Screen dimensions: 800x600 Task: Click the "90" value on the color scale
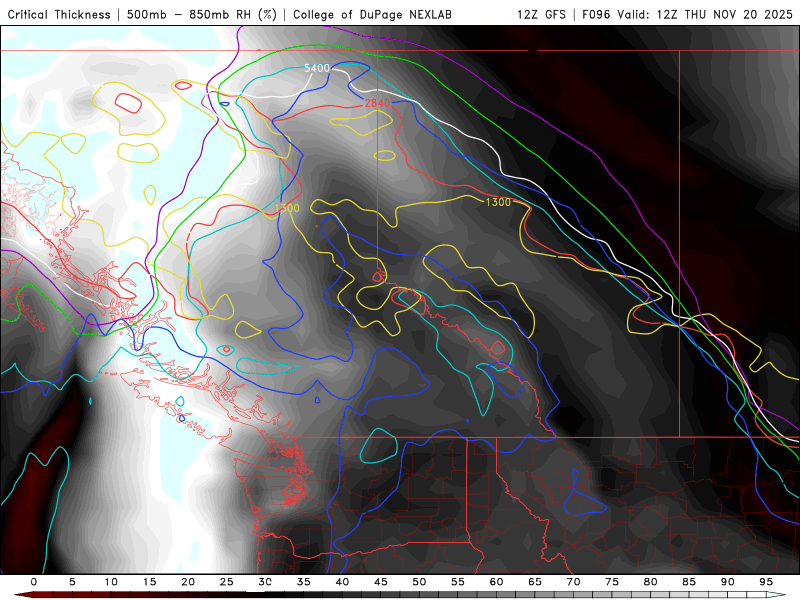tap(728, 582)
